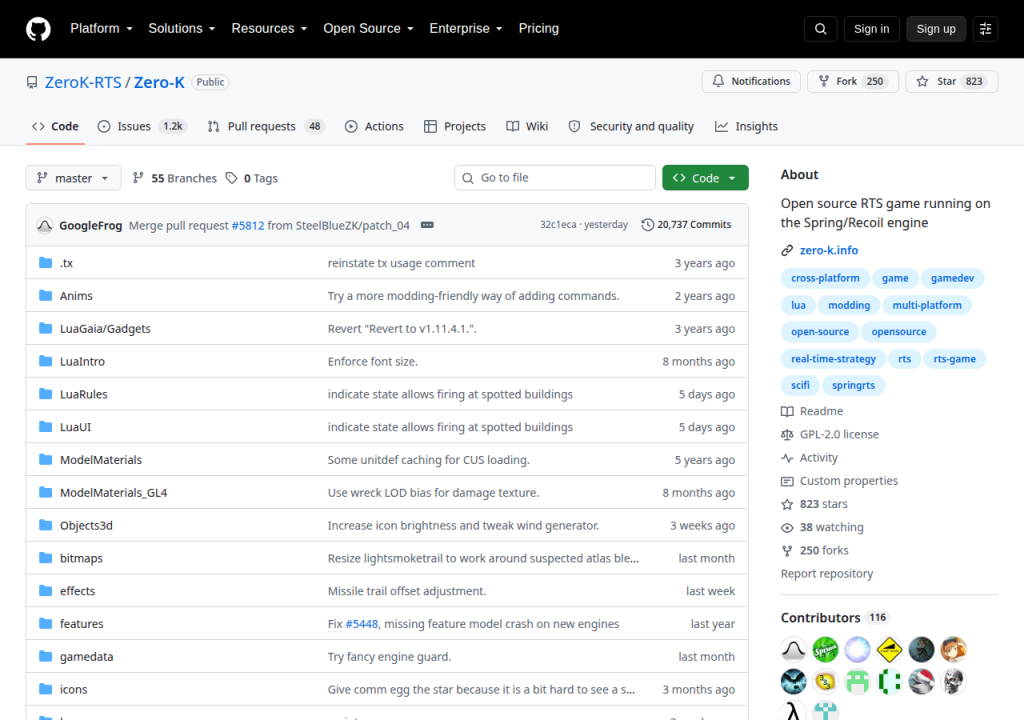This screenshot has height=720, width=1024.
Task: Click the gamedata folder icon
Action: pos(45,656)
